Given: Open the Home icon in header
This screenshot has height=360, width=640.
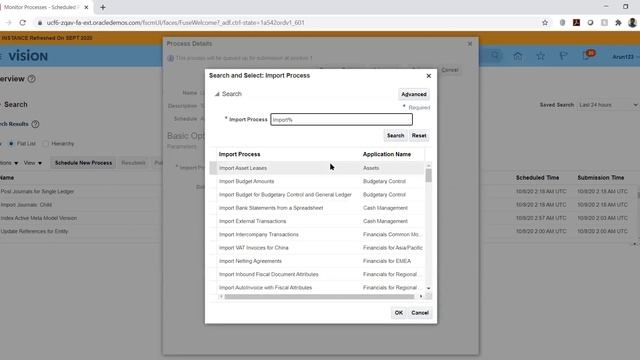Looking at the screenshot, I should click(x=518, y=56).
